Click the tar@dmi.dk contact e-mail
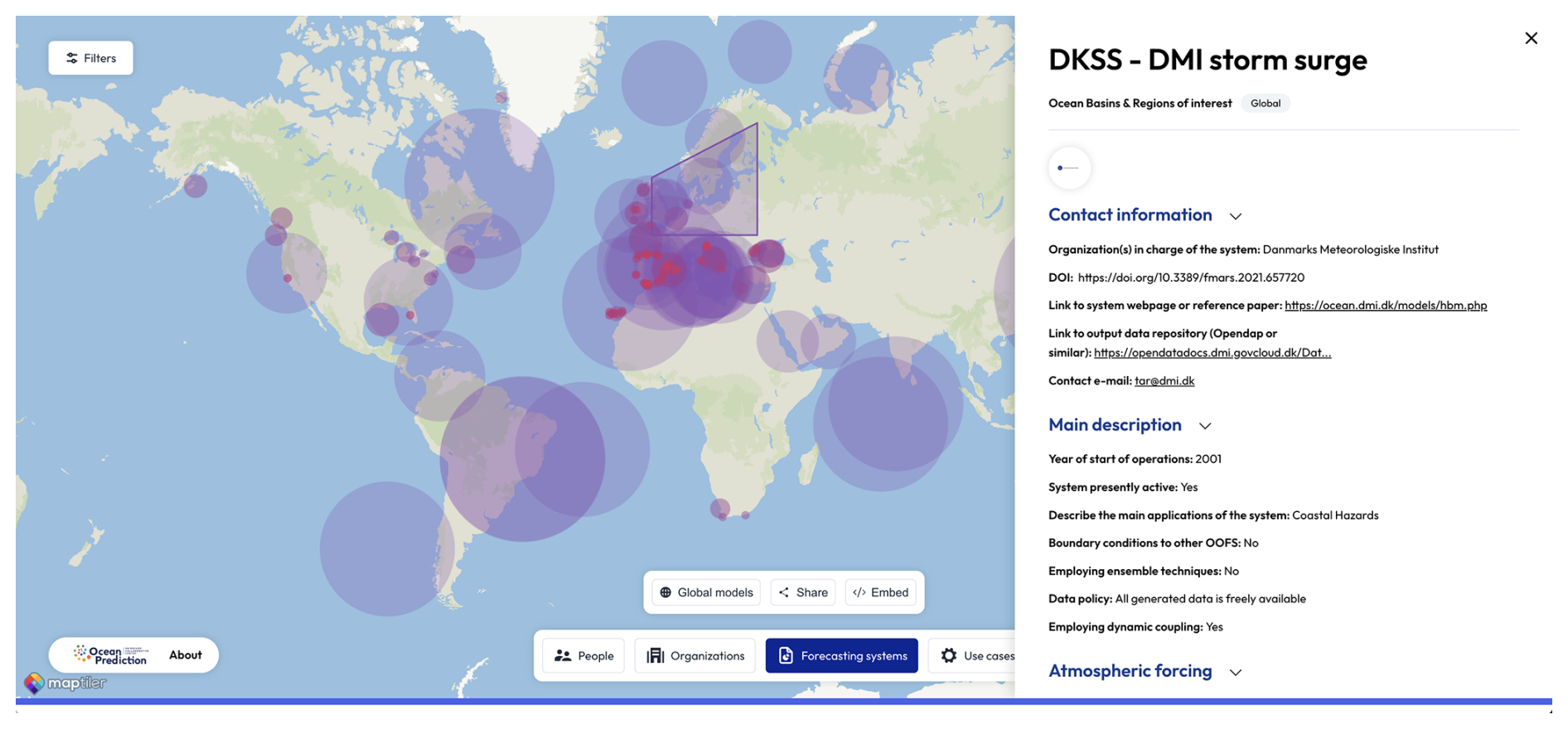The height and width of the screenshot is (729, 1568). point(1164,381)
